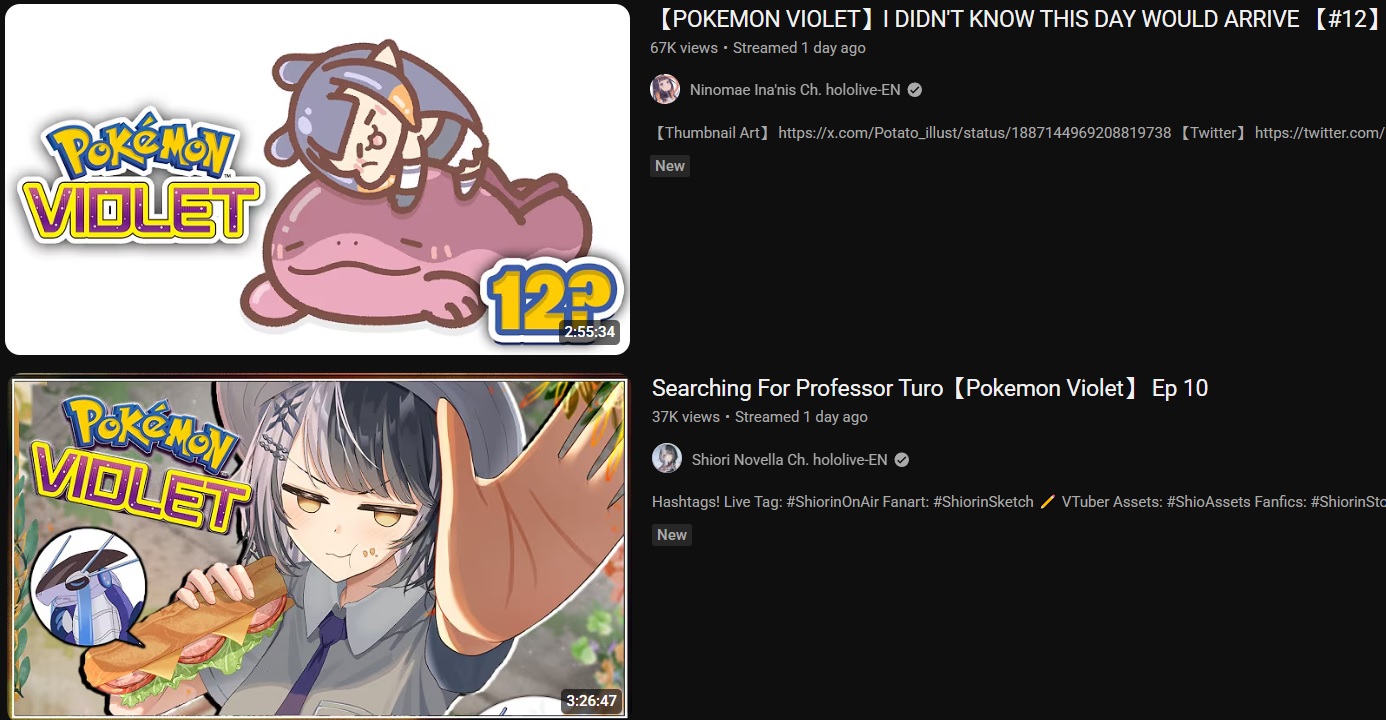
Task: Click the 2:55:34 duration badge
Action: [x=589, y=332]
